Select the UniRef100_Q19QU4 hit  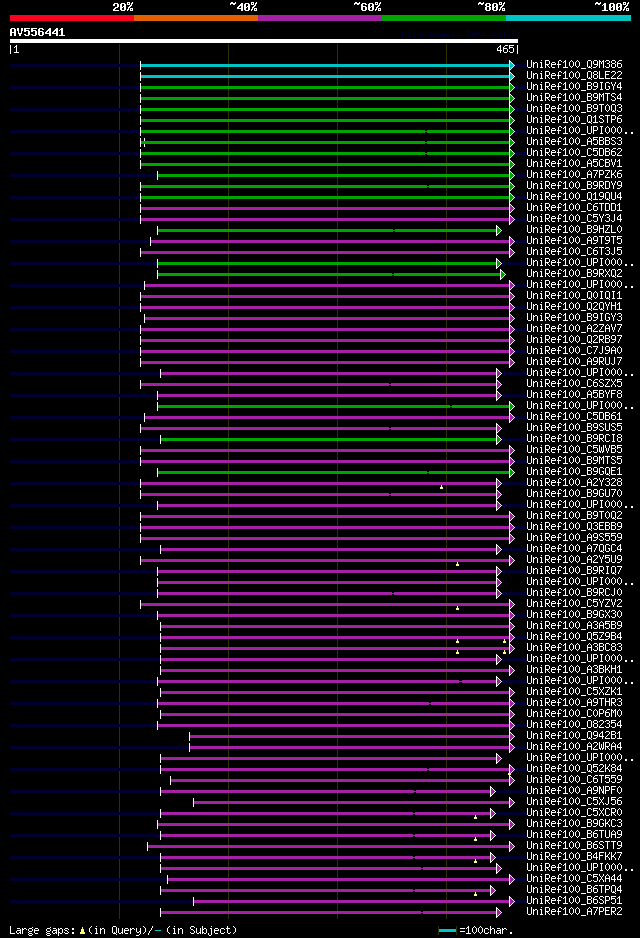(x=574, y=196)
